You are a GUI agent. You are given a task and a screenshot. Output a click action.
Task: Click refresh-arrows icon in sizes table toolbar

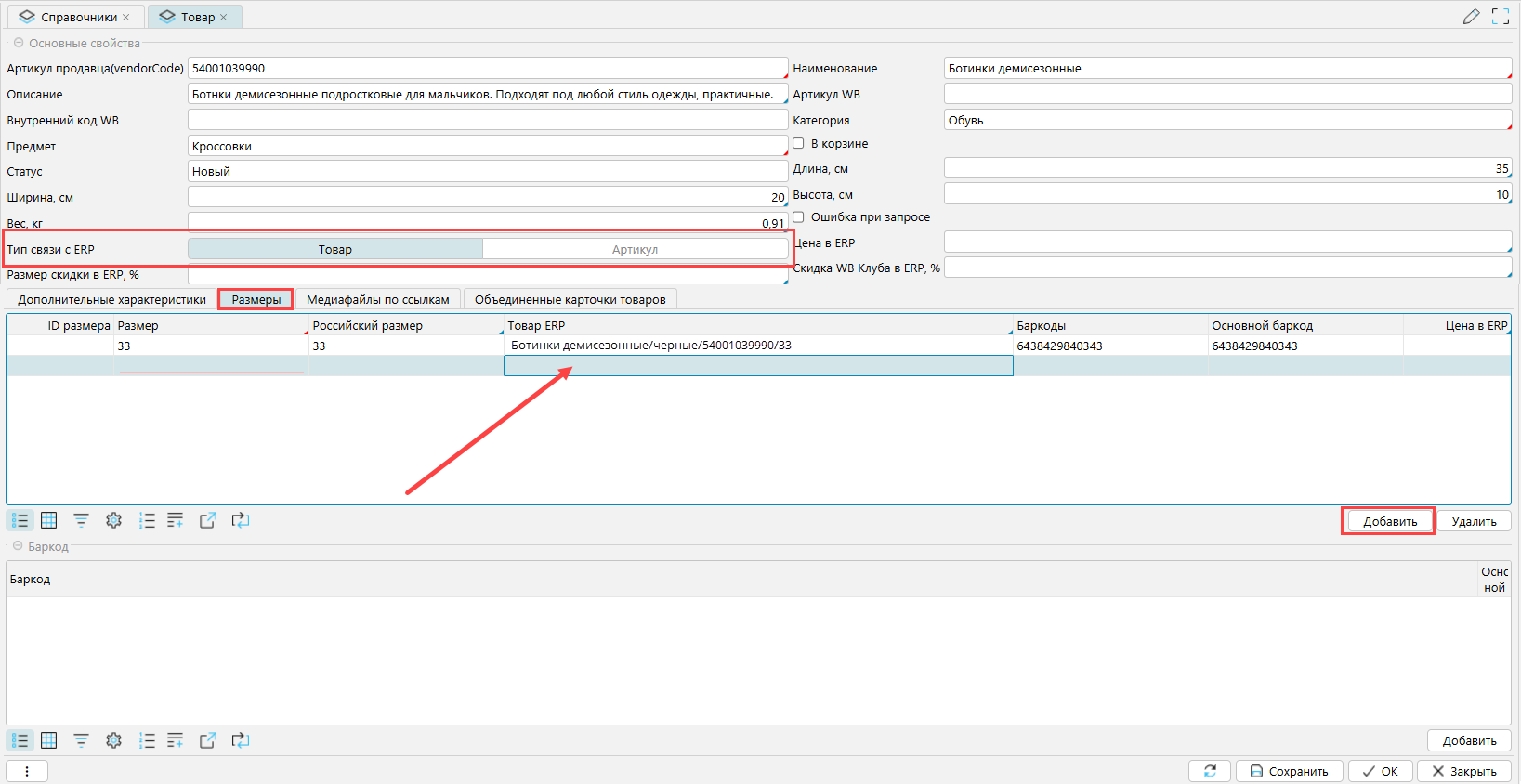click(241, 520)
